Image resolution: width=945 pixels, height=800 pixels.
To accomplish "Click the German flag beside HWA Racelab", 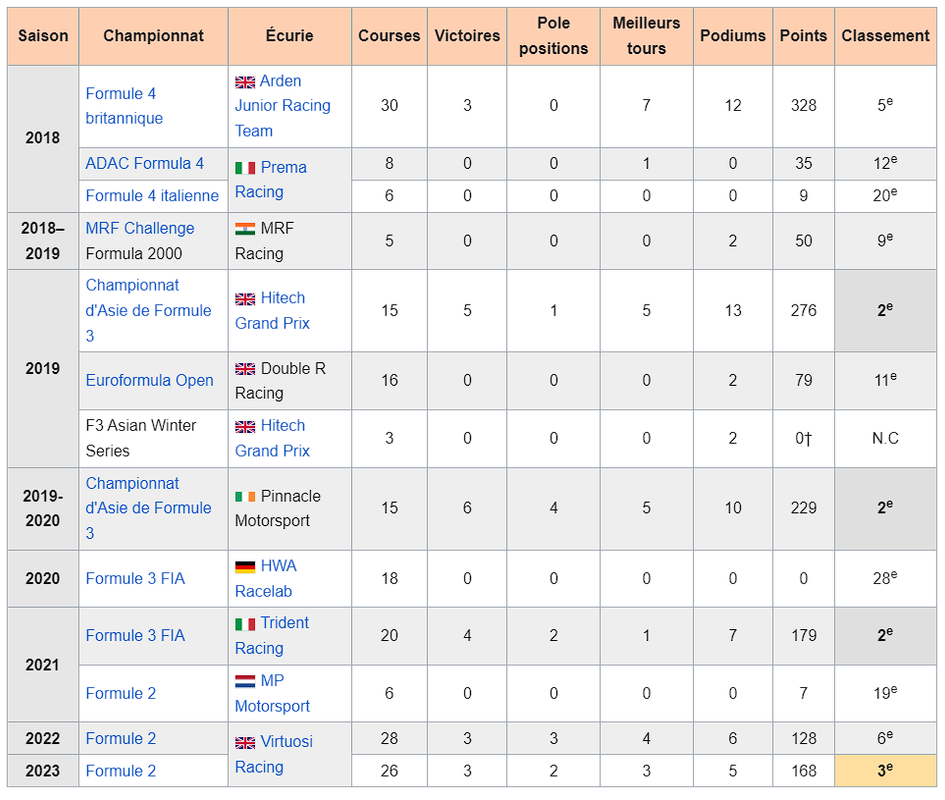I will pos(245,567).
